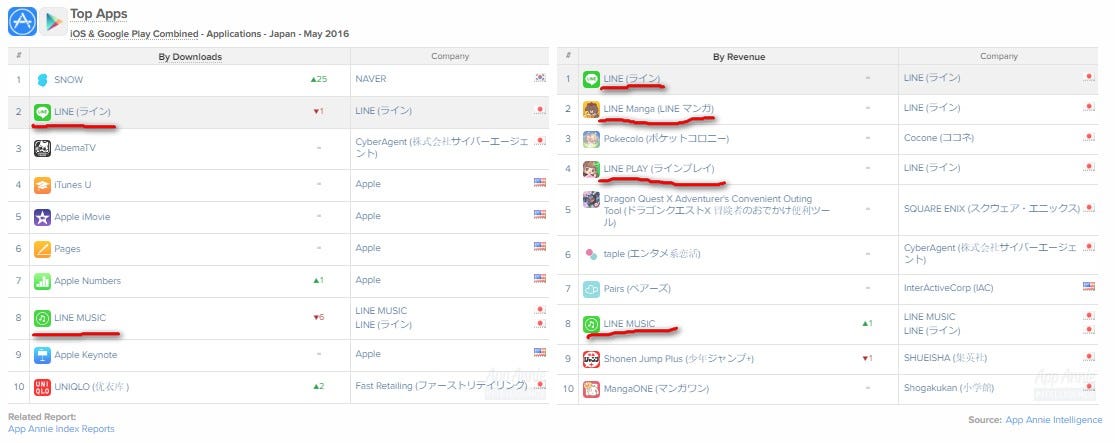Open the App Annie Intelligence source link
1115x443 pixels.
click(x=1055, y=420)
